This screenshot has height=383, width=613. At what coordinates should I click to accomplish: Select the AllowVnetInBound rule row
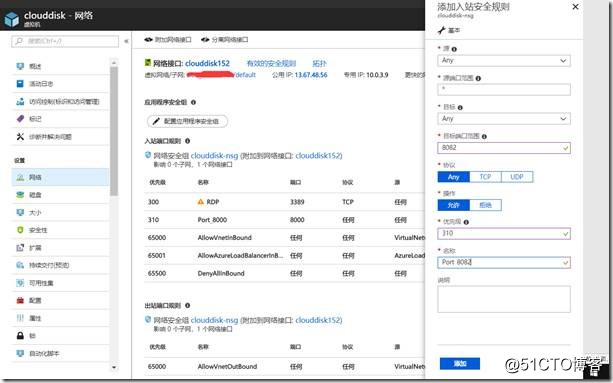pyautogui.click(x=285, y=238)
